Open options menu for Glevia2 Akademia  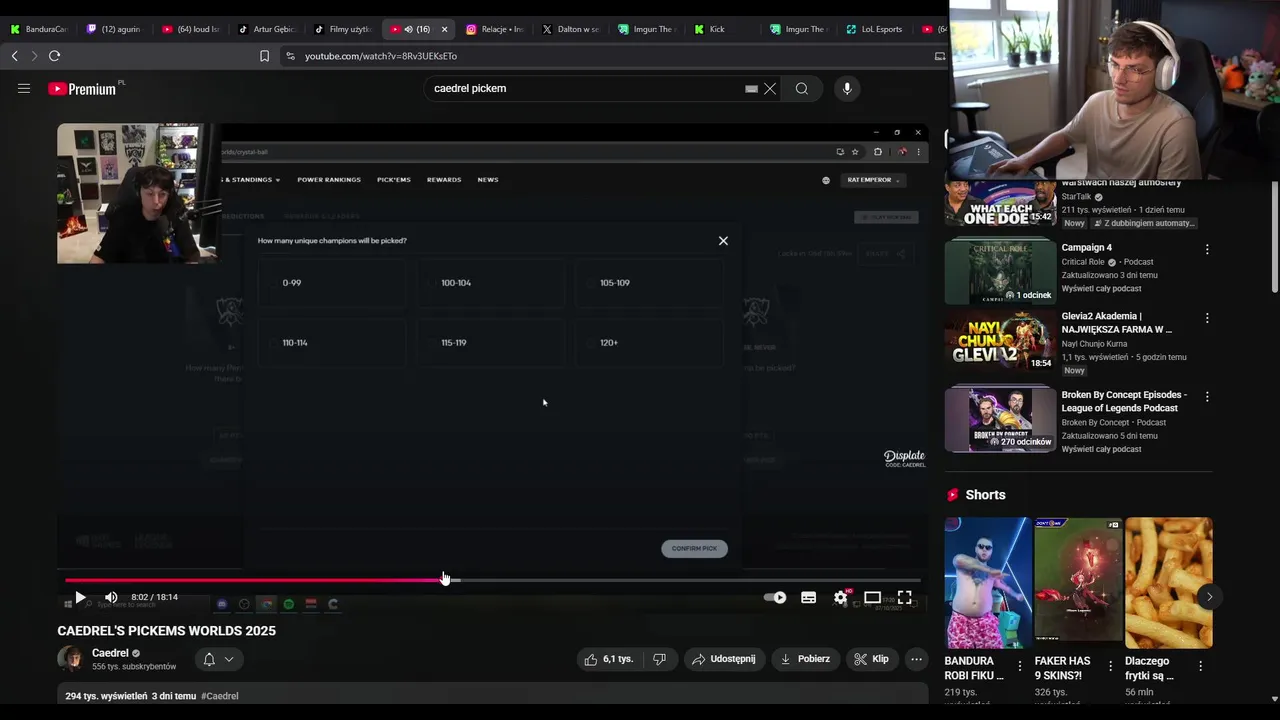[1207, 318]
